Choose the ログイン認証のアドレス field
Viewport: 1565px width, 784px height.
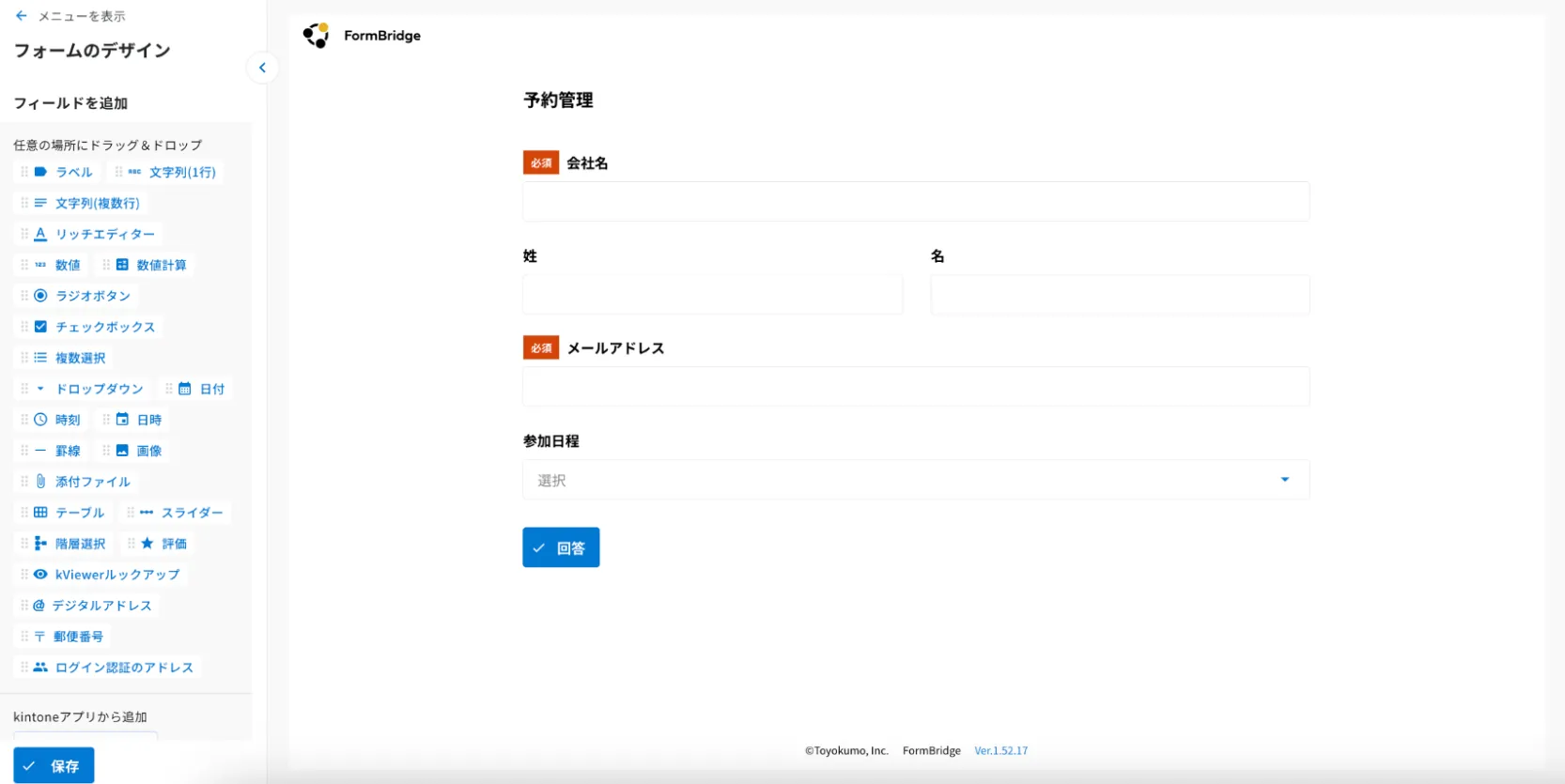click(x=107, y=668)
